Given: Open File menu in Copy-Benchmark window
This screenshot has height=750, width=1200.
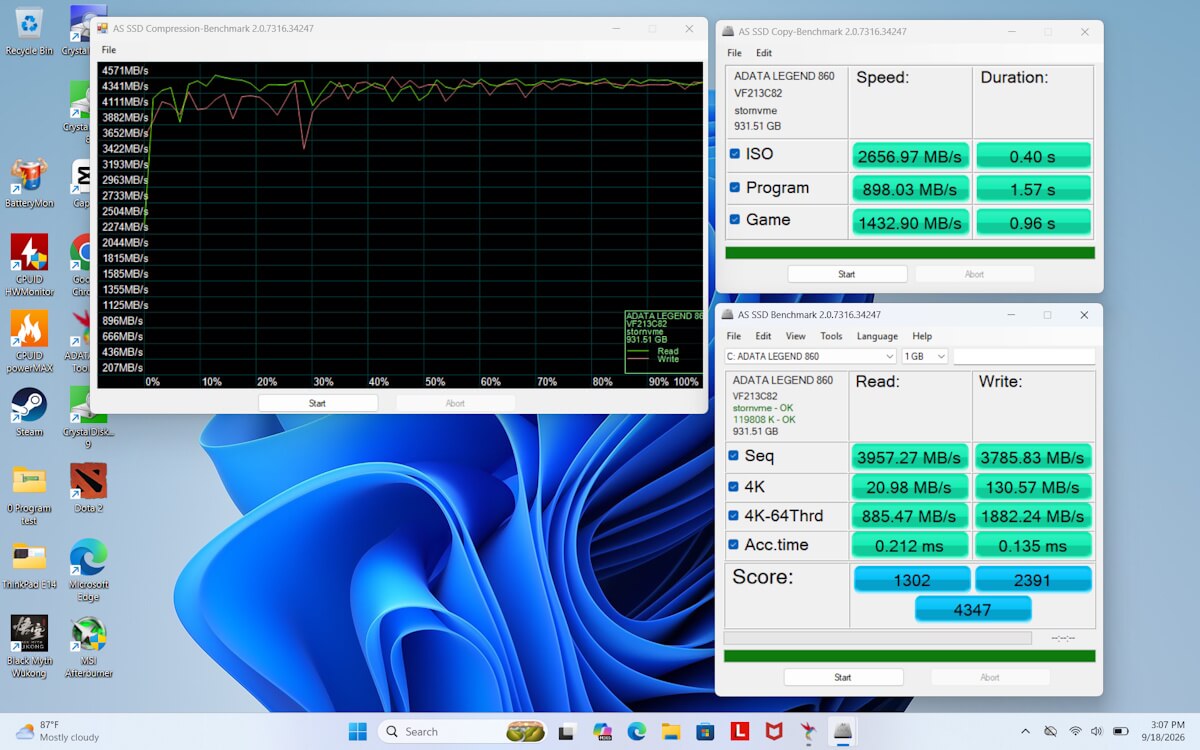Looking at the screenshot, I should tap(734, 53).
